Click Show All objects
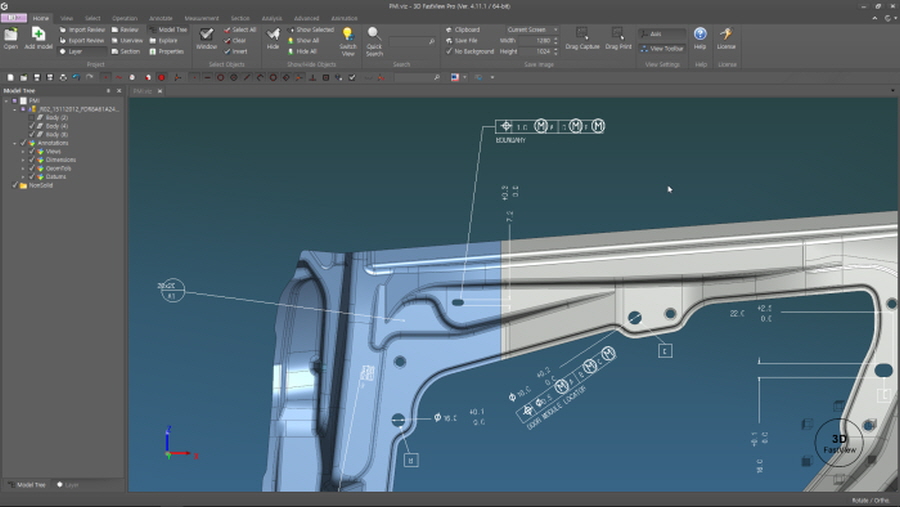The image size is (900, 507). pos(303,41)
